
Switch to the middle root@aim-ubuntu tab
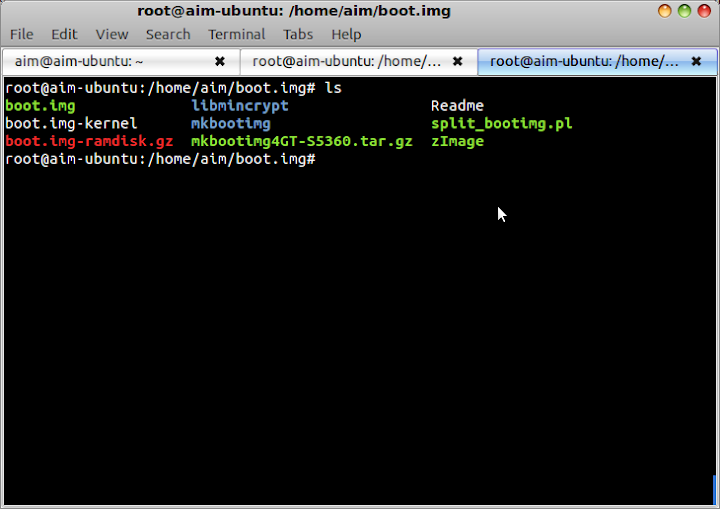pyautogui.click(x=345, y=61)
